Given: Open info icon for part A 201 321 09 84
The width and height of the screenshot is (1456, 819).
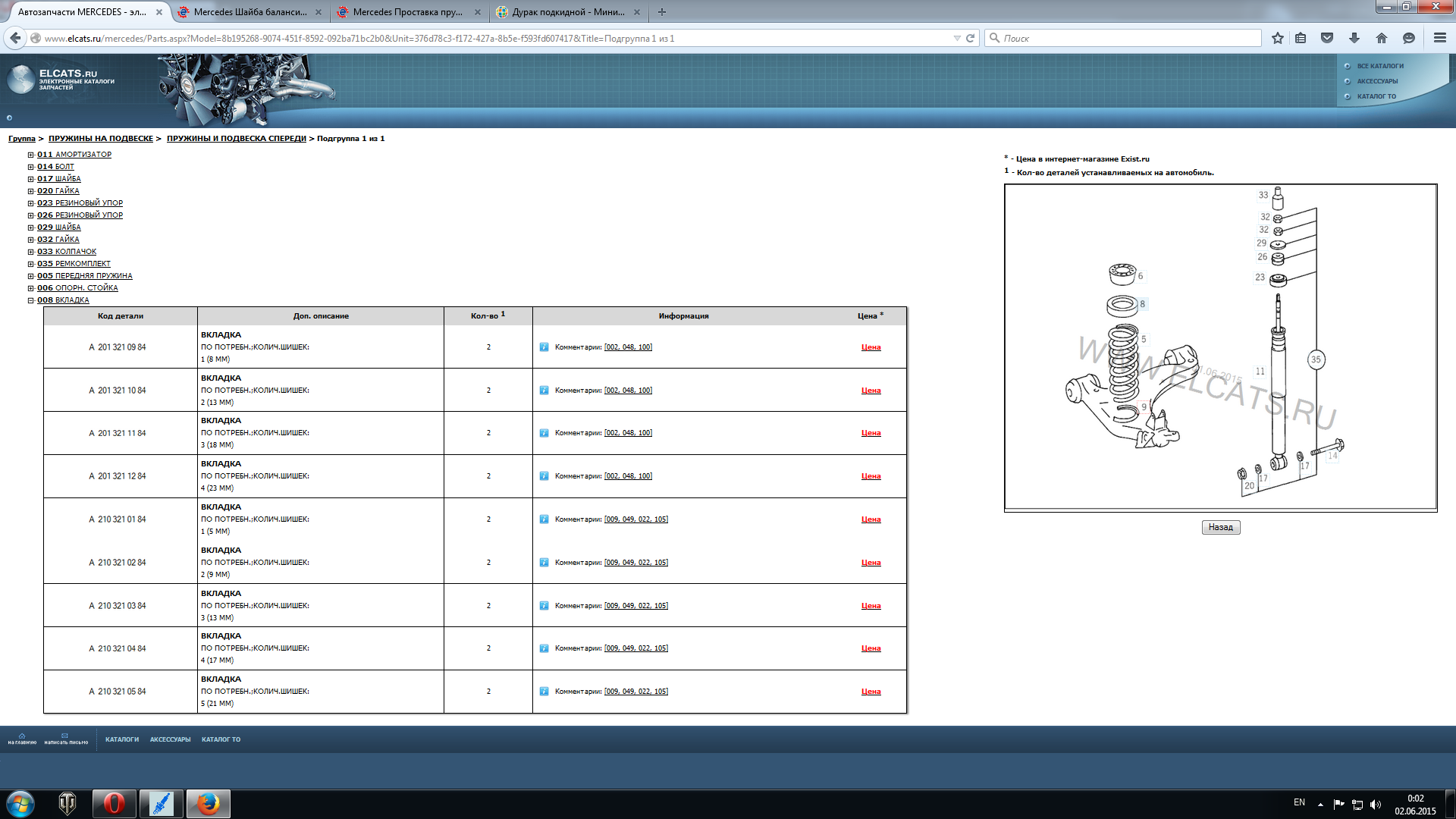Looking at the screenshot, I should (x=544, y=347).
